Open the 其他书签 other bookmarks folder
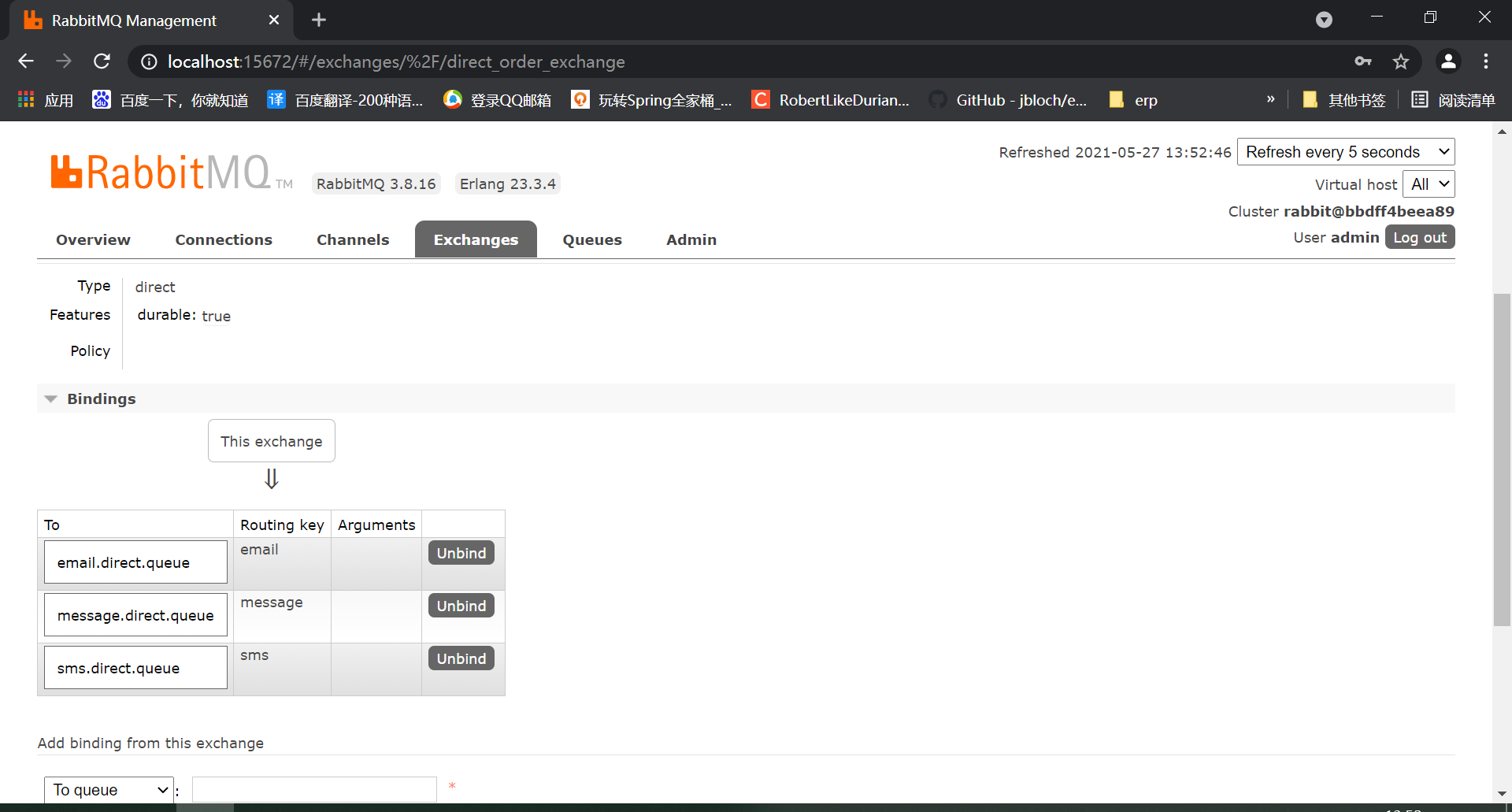Viewport: 1512px width, 812px height. click(x=1345, y=100)
